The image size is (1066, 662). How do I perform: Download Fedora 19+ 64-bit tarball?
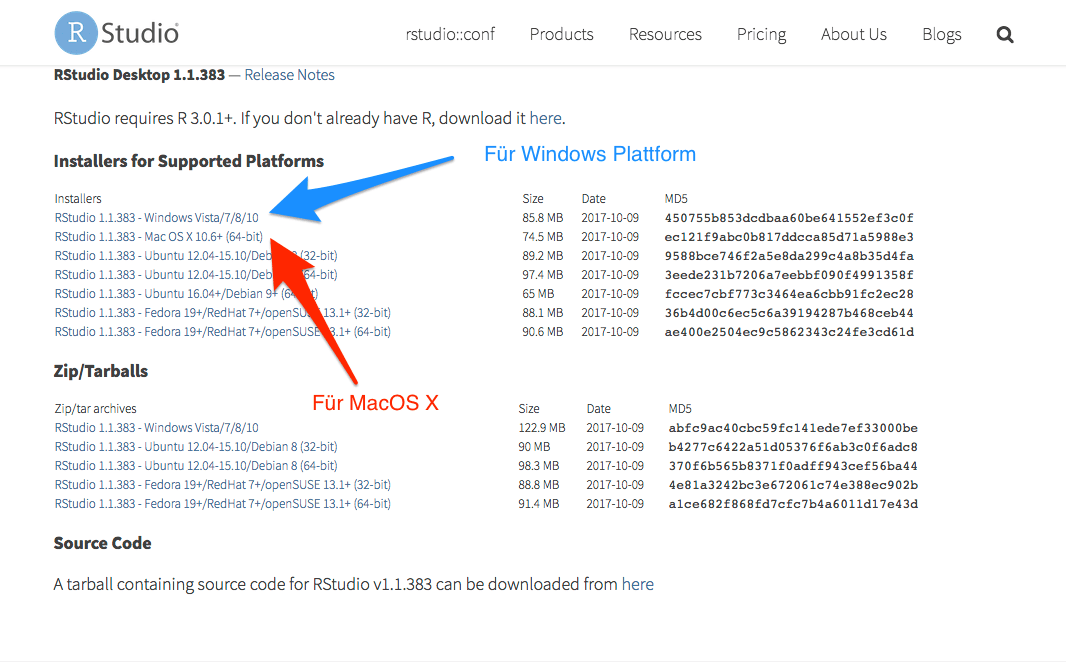(222, 504)
